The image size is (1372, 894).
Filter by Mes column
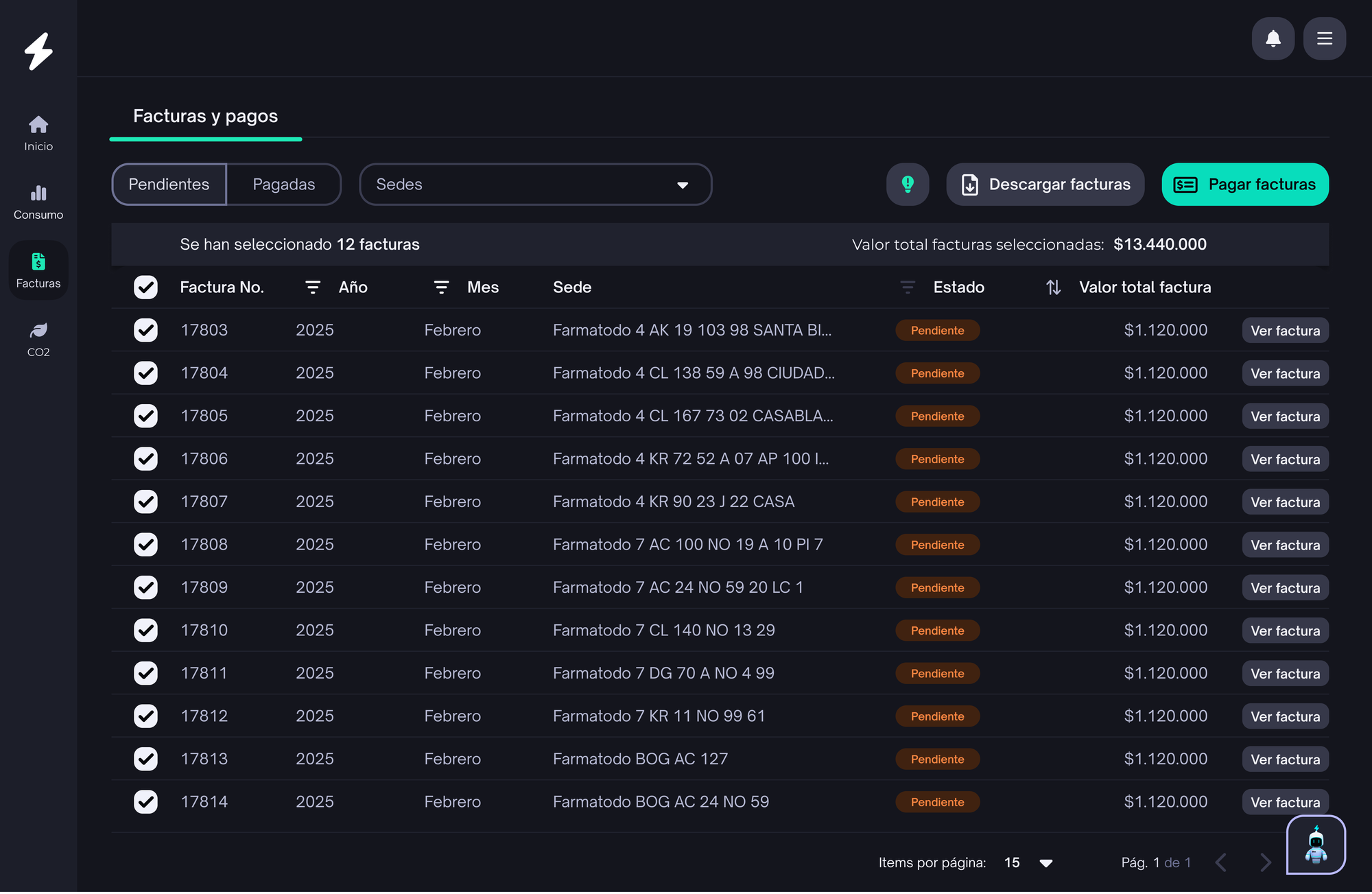pyautogui.click(x=441, y=287)
